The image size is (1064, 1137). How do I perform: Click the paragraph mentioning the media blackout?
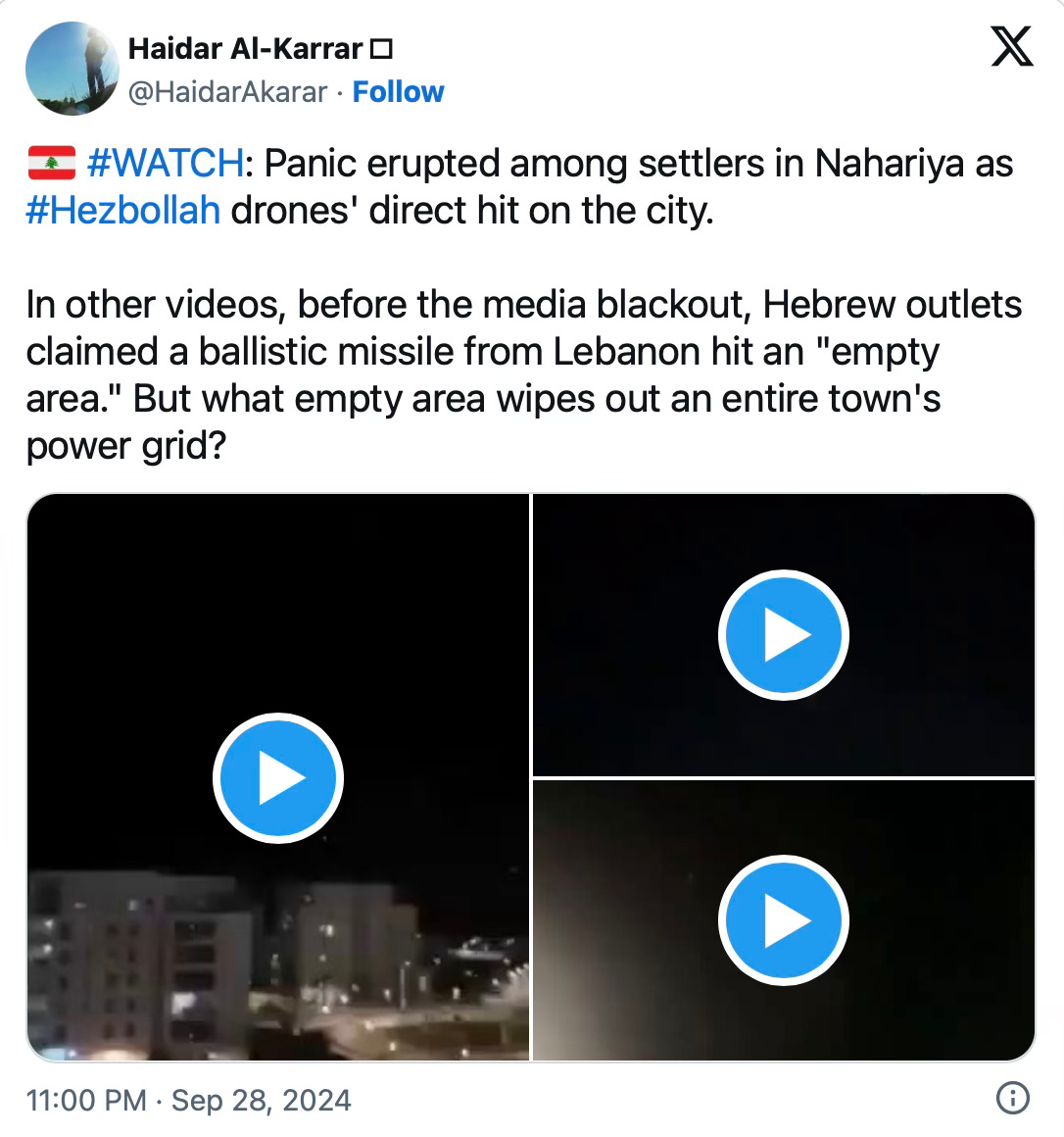click(524, 374)
